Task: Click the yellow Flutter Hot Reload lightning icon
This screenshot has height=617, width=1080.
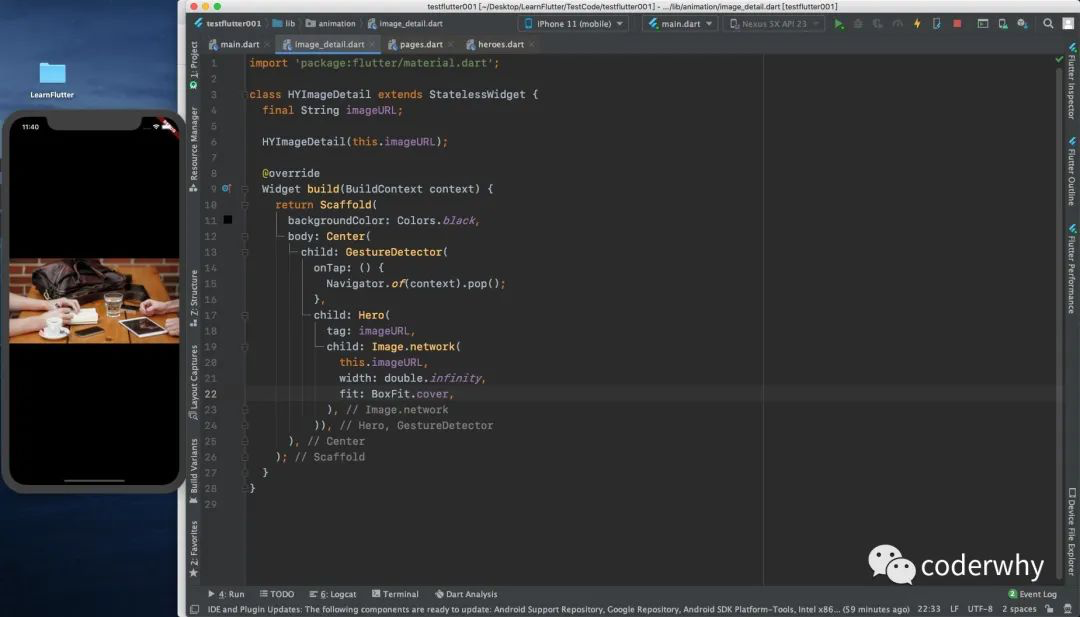Action: coord(917,23)
